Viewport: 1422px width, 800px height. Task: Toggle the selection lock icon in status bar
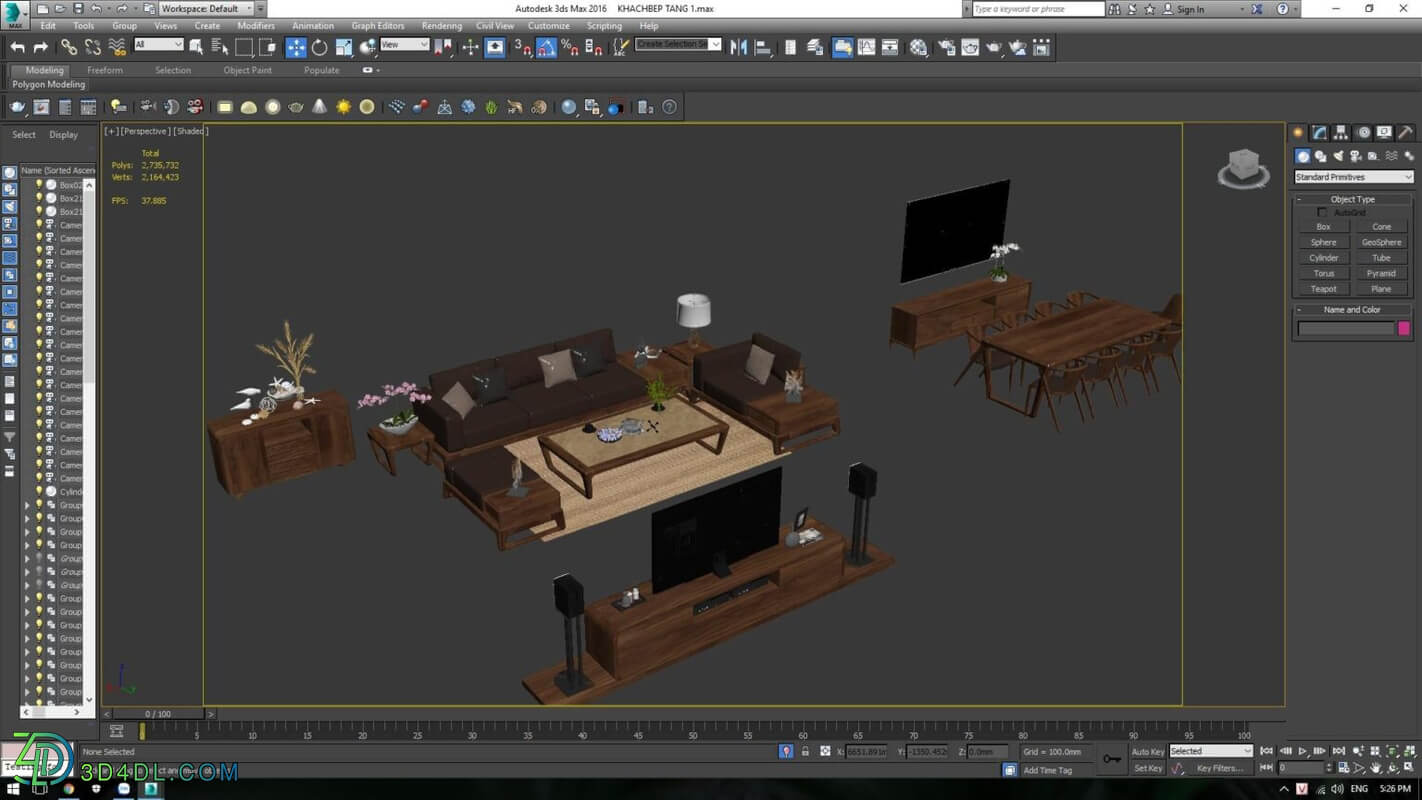tap(806, 751)
